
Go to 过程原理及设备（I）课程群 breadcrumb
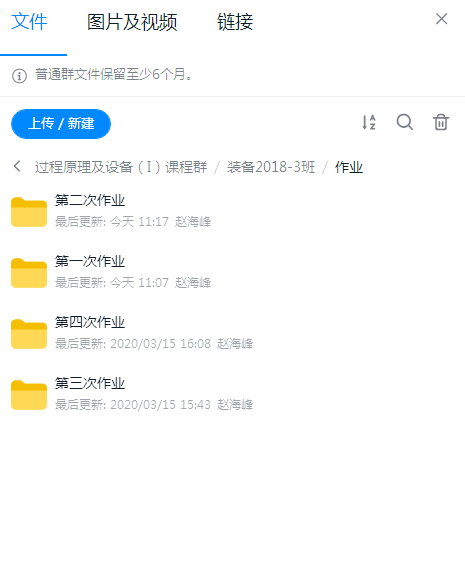coord(121,167)
